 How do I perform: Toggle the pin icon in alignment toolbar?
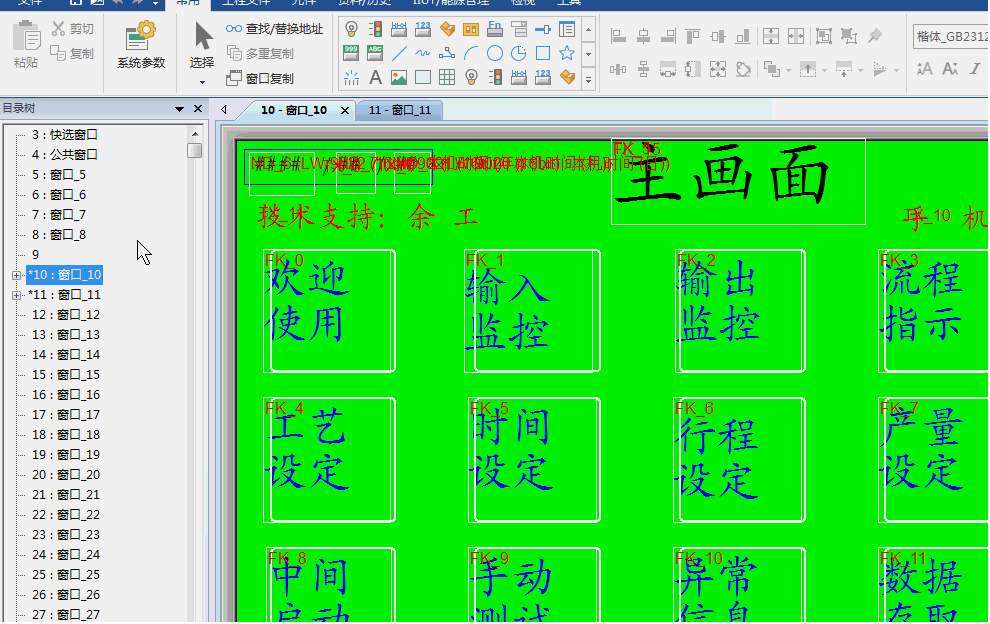click(x=875, y=36)
